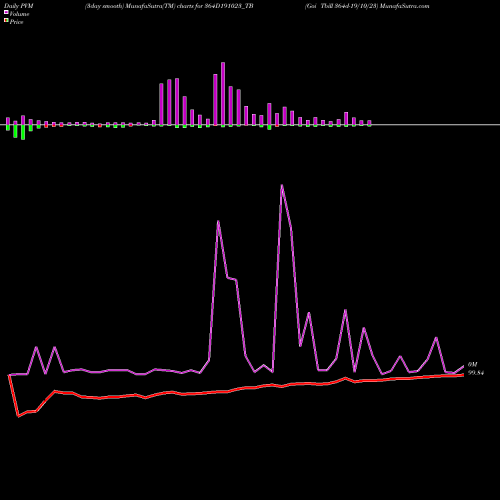
Task: Click the lowest dip of the red price line
Action: tap(18, 416)
